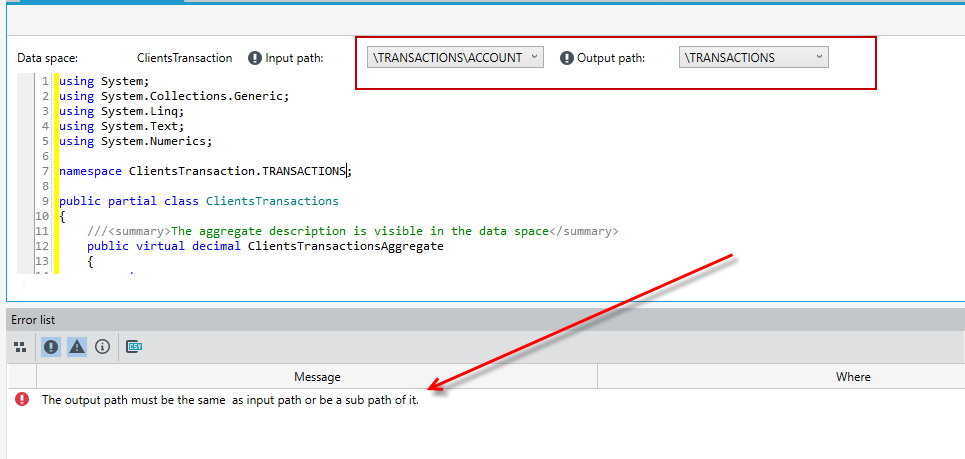The width and height of the screenshot is (965, 459).
Task: Click the 'Data space:' label
Action: [x=47, y=58]
